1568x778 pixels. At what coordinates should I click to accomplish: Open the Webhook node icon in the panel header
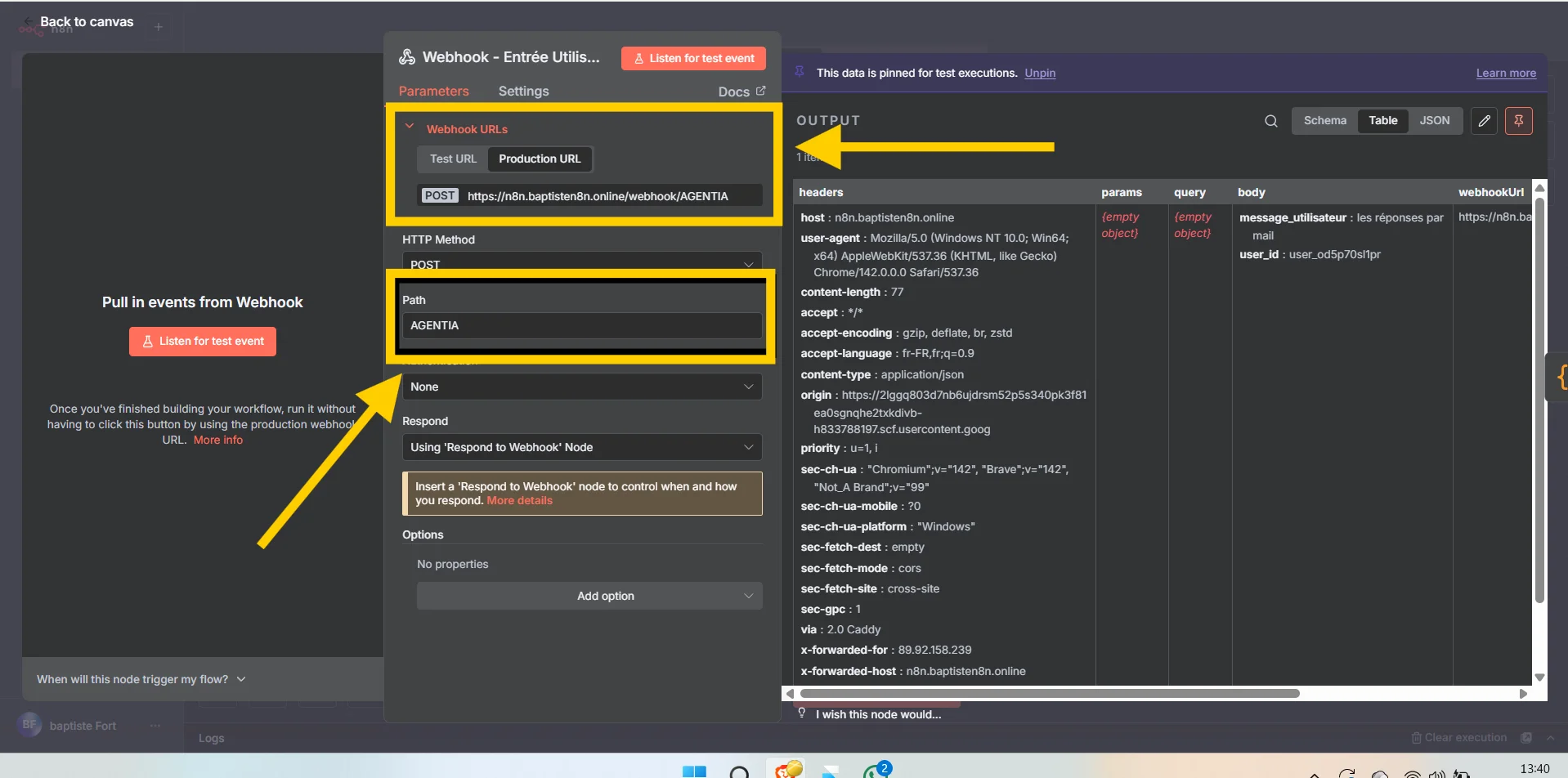tap(407, 56)
